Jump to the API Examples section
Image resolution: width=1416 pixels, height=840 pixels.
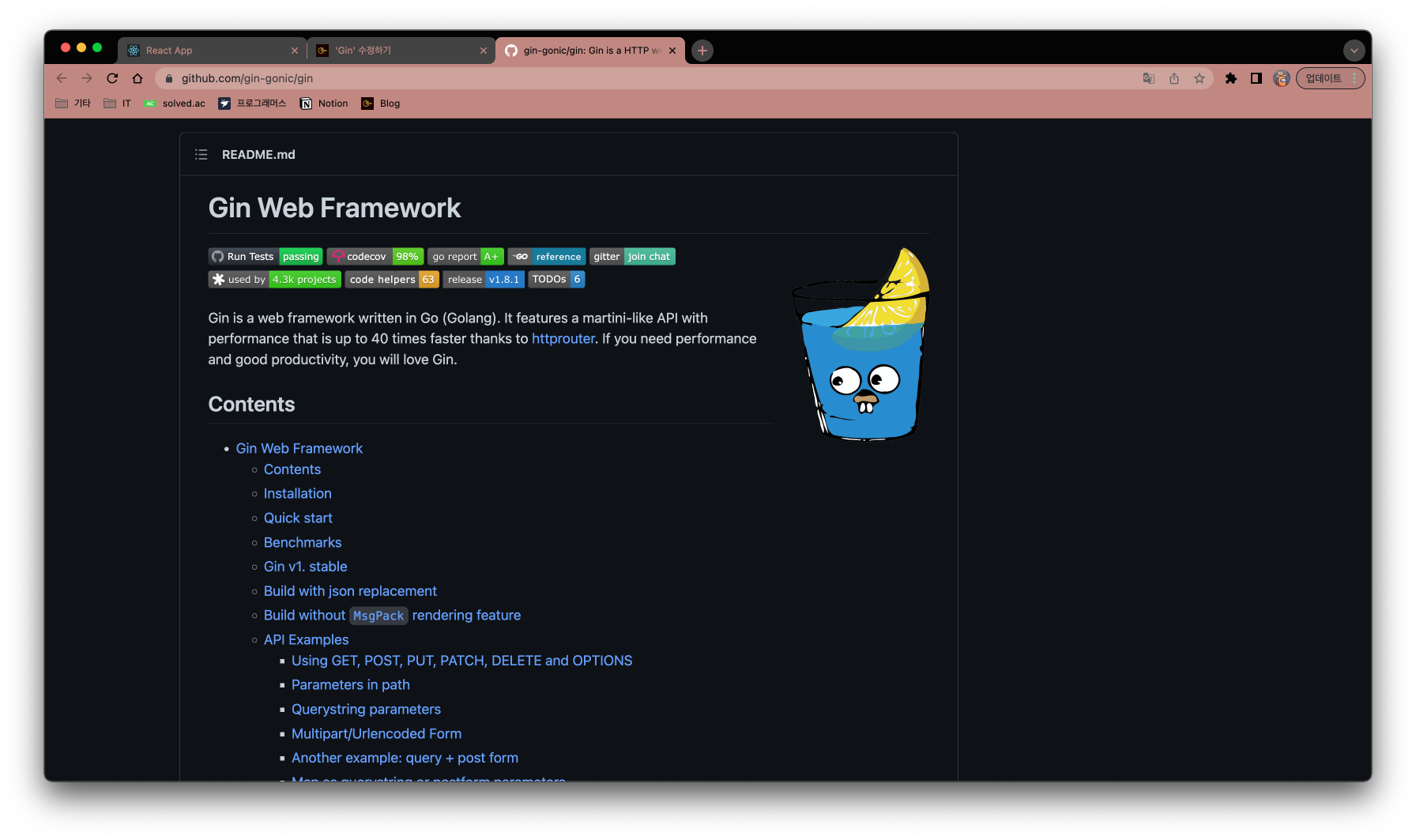coord(306,640)
